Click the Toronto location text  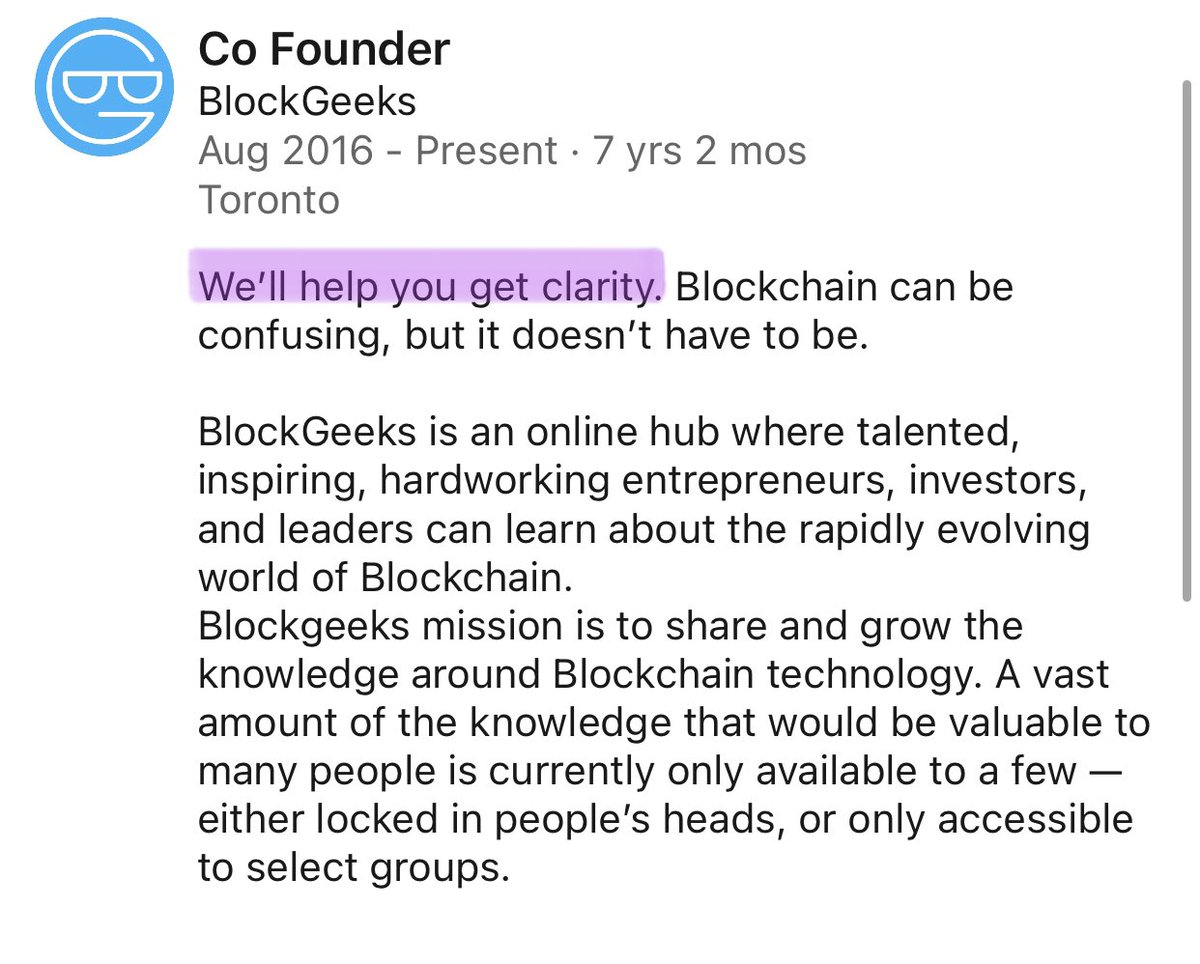click(x=269, y=200)
